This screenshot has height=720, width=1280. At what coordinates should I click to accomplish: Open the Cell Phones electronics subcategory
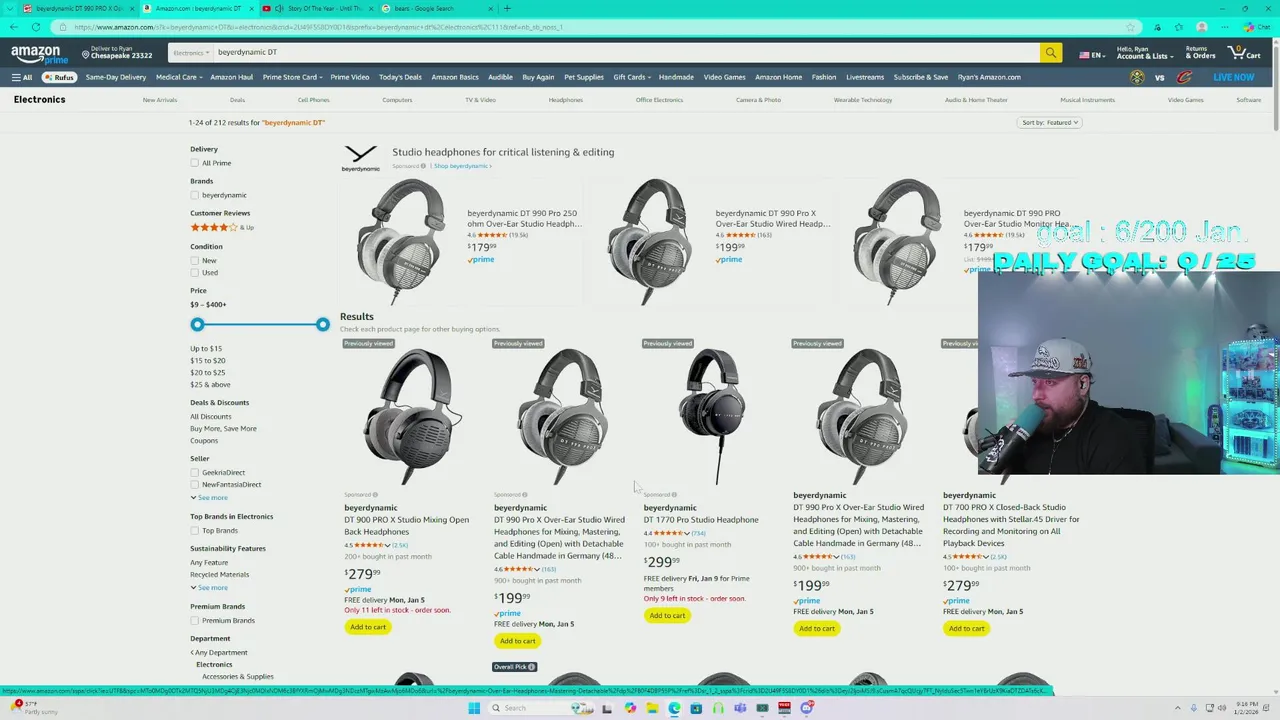(x=313, y=100)
